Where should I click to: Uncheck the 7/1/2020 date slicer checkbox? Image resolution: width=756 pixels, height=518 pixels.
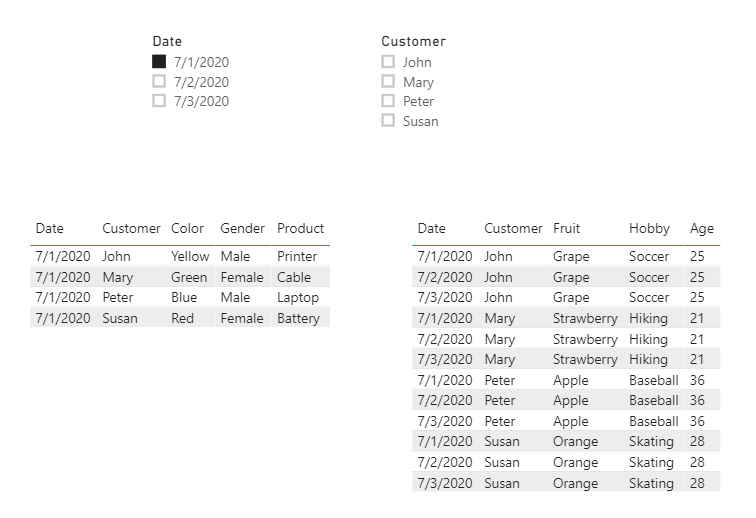coord(159,62)
